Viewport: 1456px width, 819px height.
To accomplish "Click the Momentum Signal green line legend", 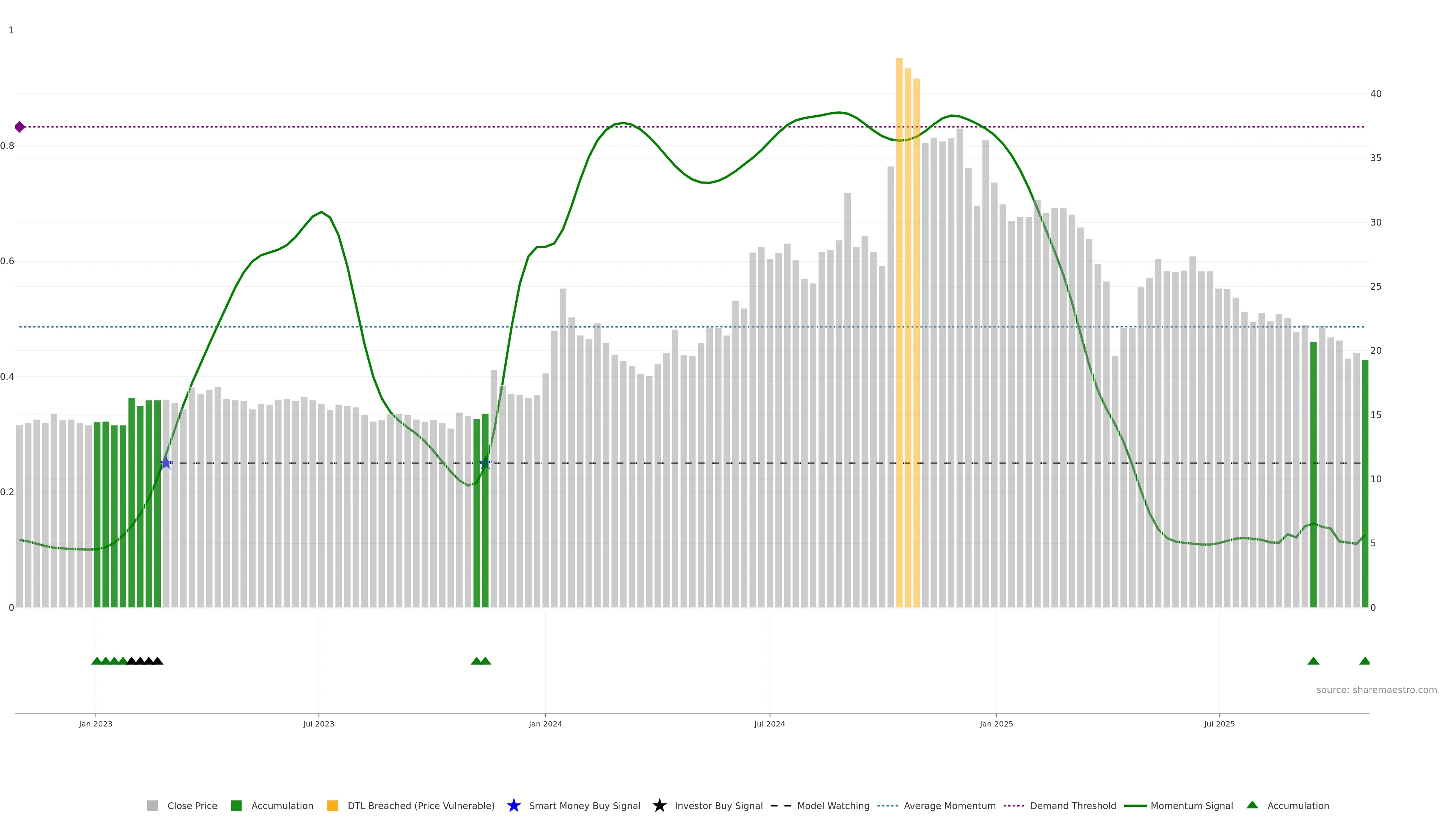I will [1135, 805].
